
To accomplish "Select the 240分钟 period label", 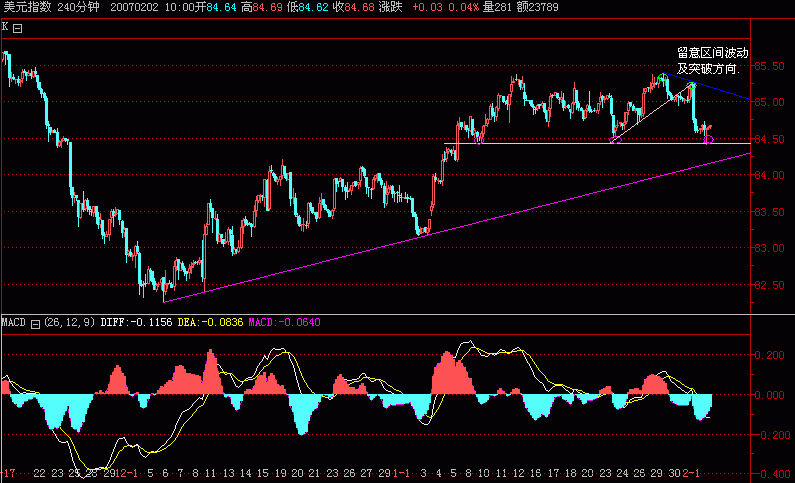I will [78, 7].
